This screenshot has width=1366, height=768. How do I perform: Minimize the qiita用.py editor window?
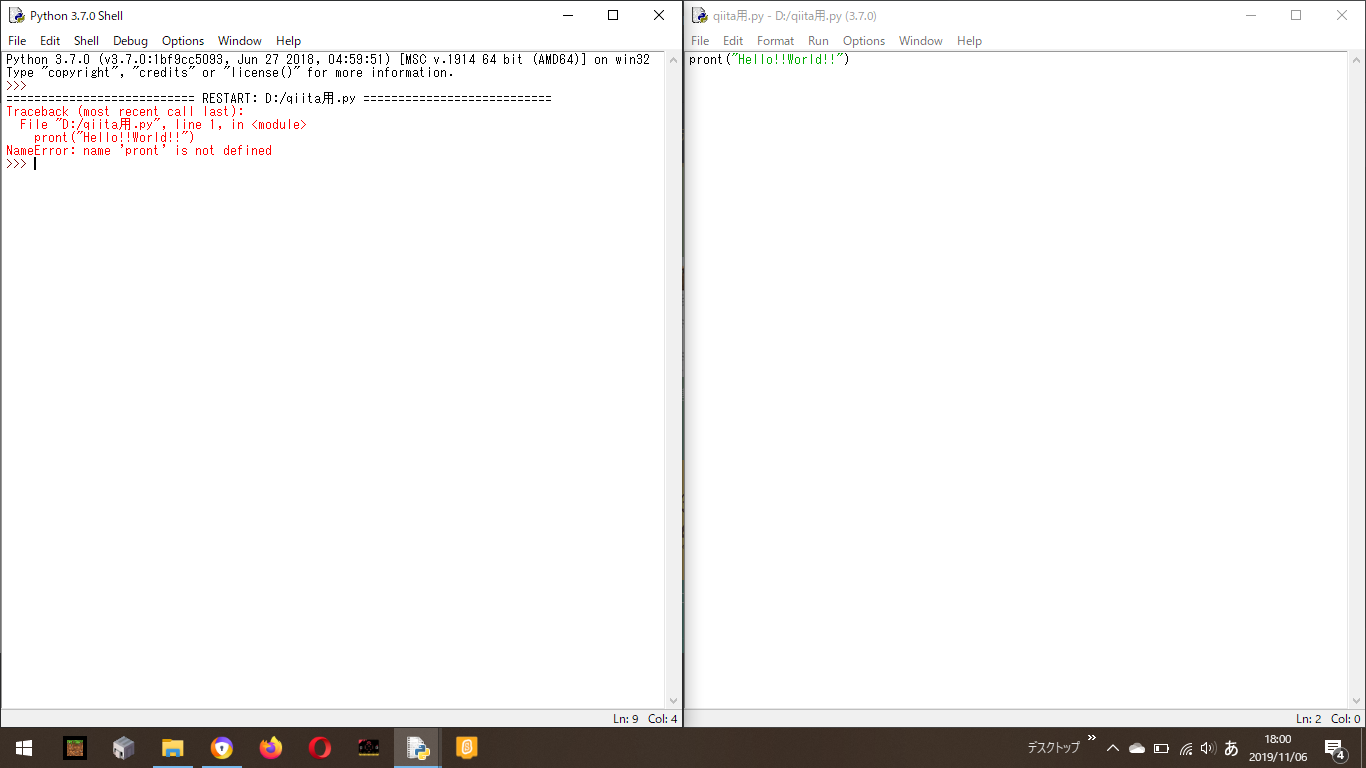[x=1251, y=15]
